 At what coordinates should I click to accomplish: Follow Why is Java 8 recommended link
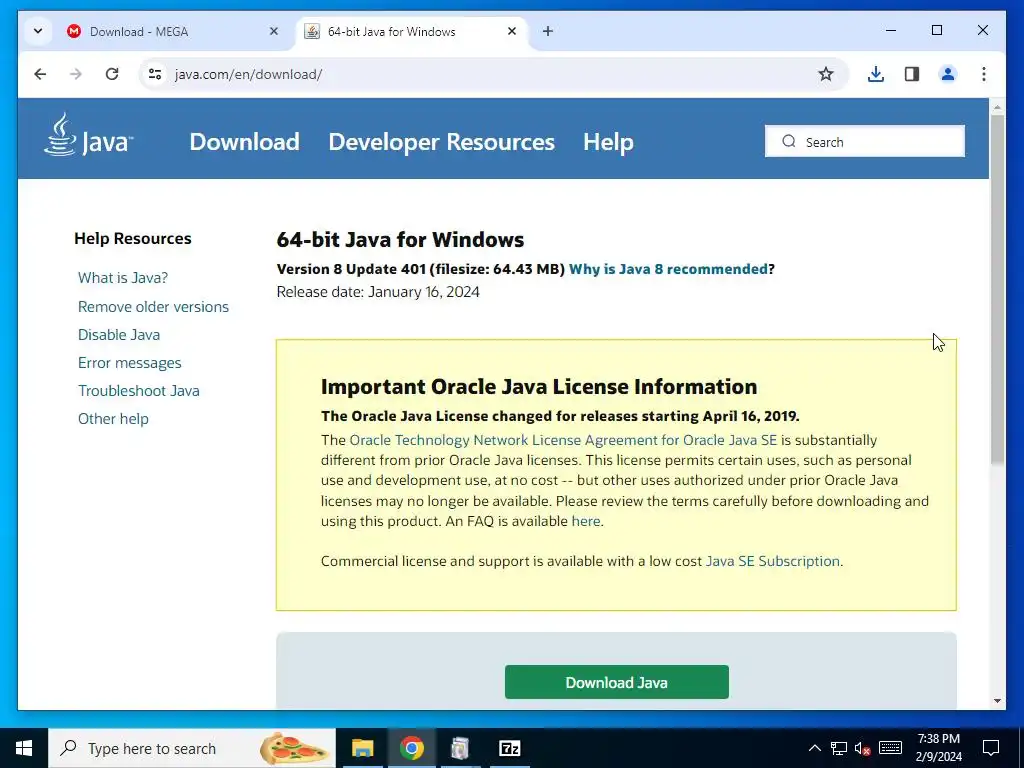tap(668, 269)
